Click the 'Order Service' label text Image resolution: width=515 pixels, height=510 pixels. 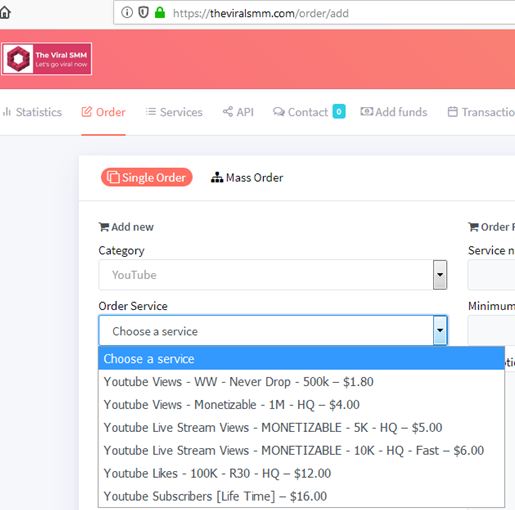point(133,306)
